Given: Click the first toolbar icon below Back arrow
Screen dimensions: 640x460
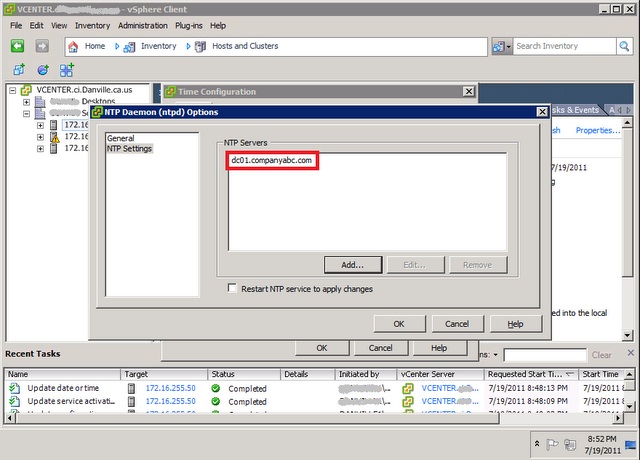Looking at the screenshot, I should [x=19, y=70].
